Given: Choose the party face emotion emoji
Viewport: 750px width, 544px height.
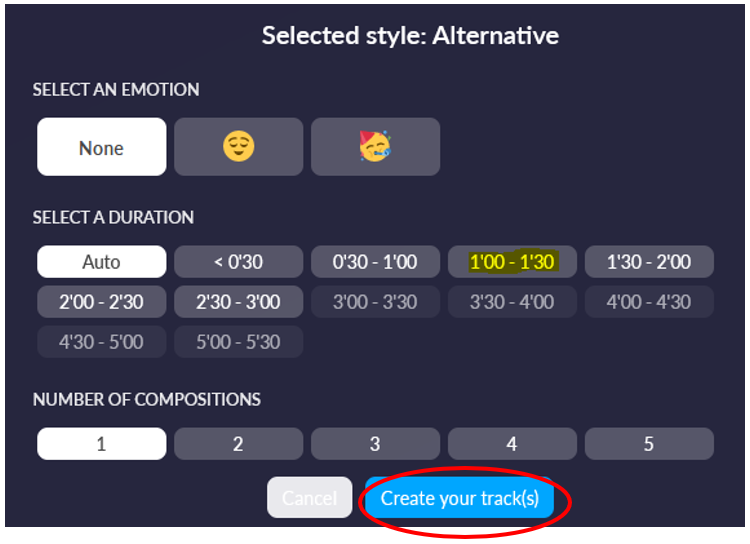Looking at the screenshot, I should point(375,147).
